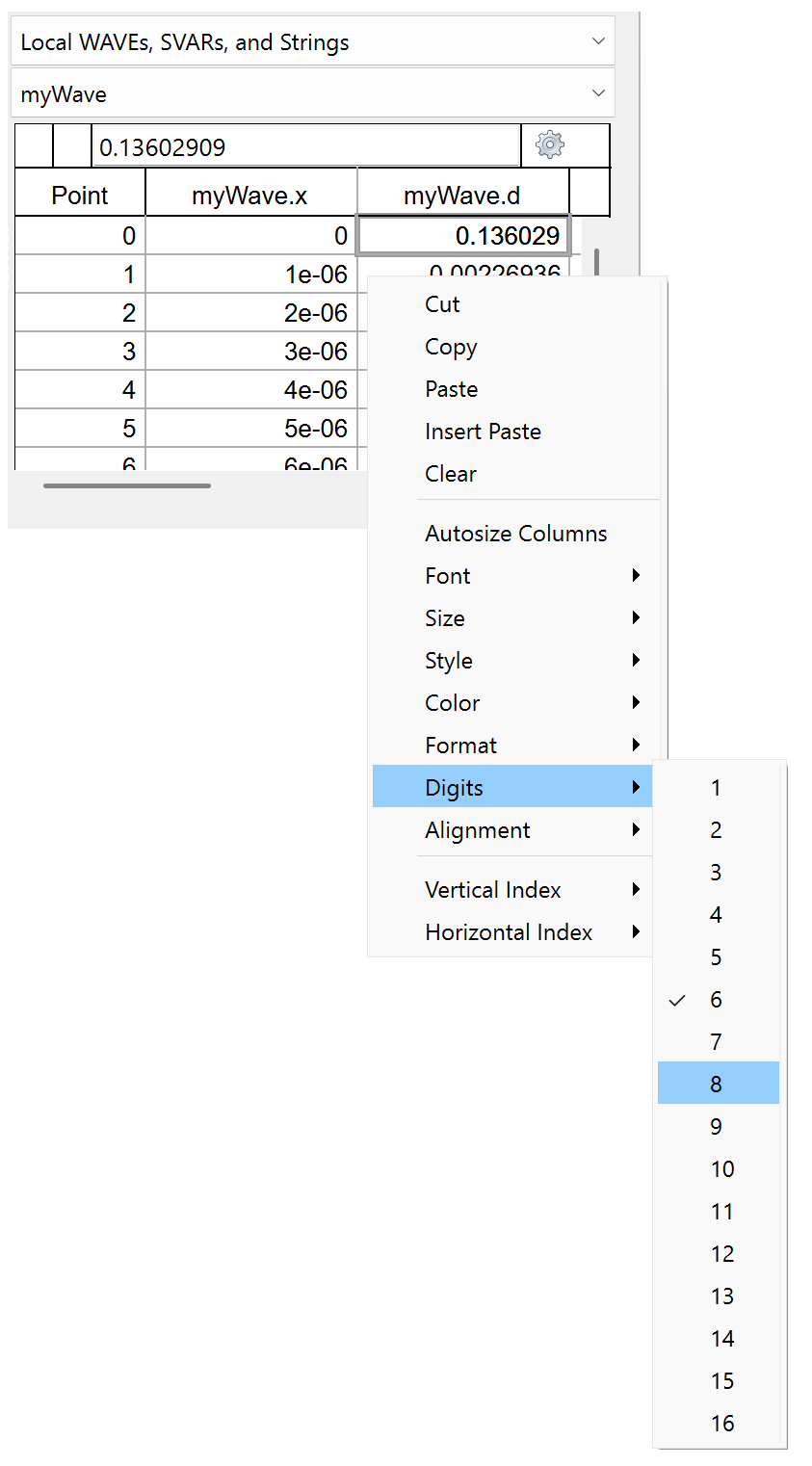Click Autosize Columns menu entry
812x1466 pixels.
515,533
